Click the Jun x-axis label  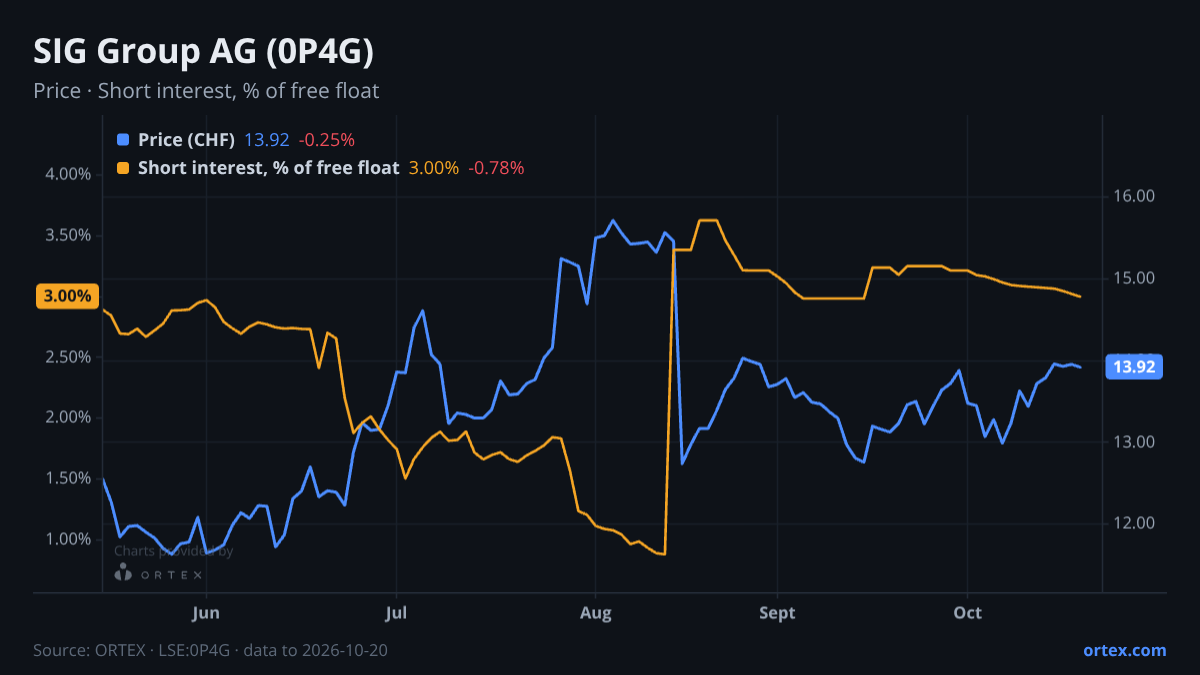205,612
